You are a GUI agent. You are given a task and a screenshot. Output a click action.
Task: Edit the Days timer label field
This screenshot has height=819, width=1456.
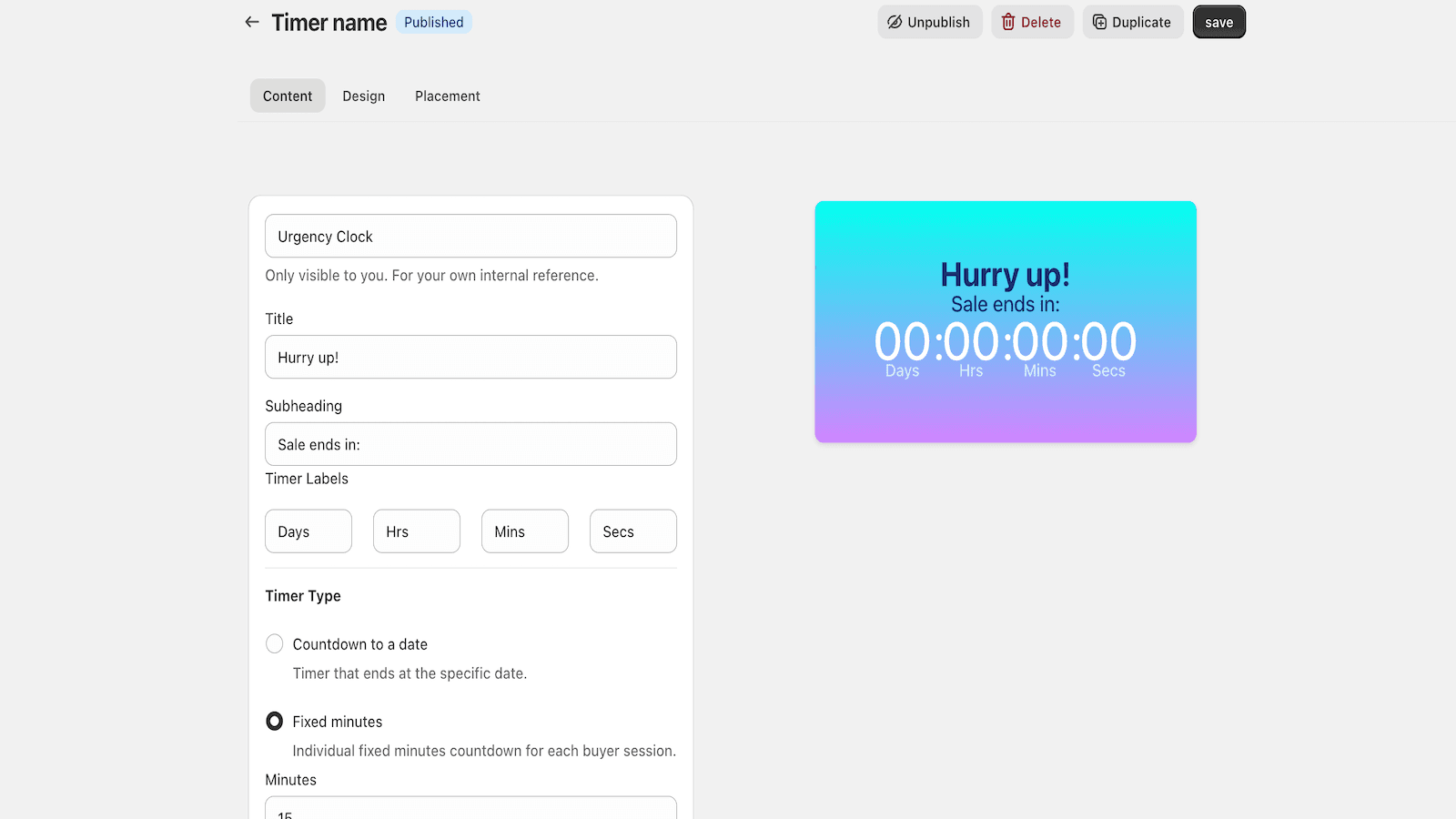point(308,531)
